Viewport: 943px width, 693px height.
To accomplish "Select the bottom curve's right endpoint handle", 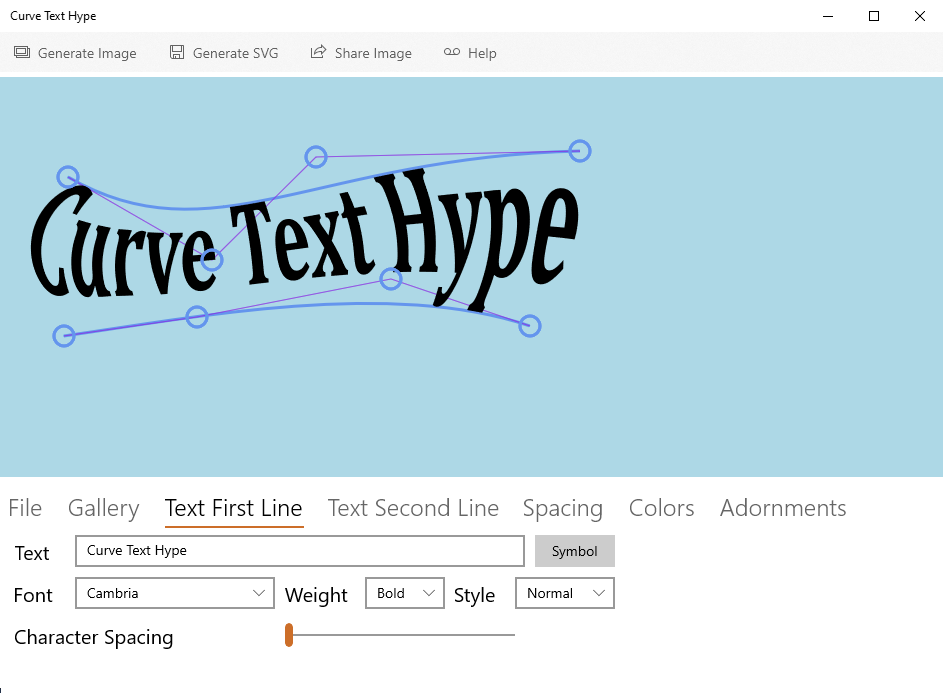I will (x=530, y=326).
